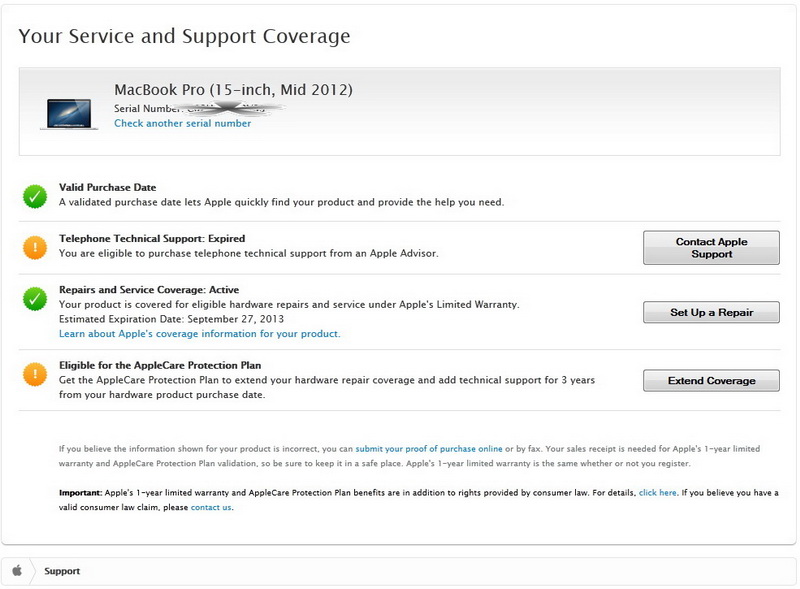Click the MacBook Pro (15-inch, Mid 2012) title
The width and height of the screenshot is (800, 589).
click(x=233, y=90)
